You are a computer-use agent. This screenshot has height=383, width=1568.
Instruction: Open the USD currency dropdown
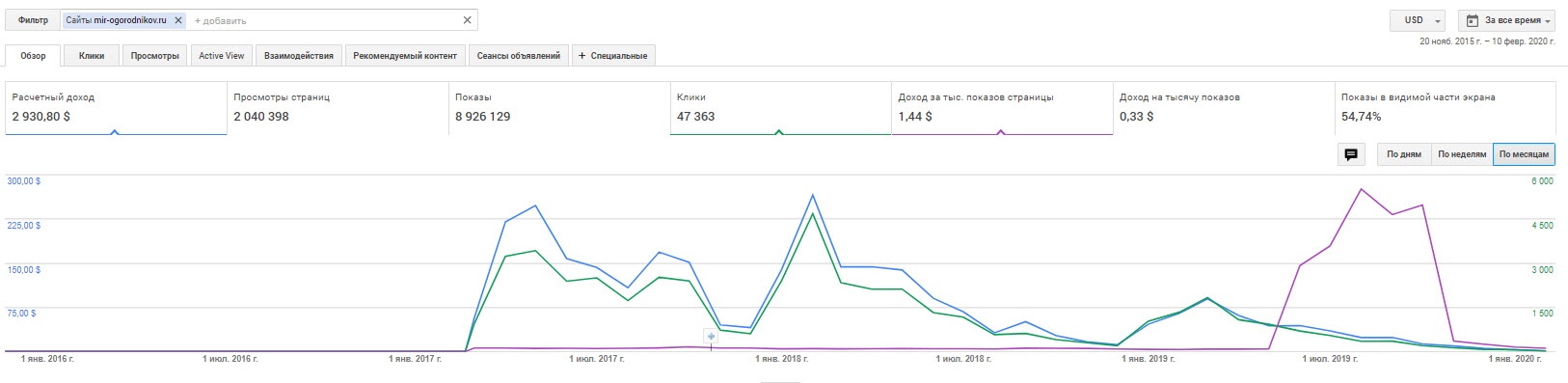tap(1418, 20)
